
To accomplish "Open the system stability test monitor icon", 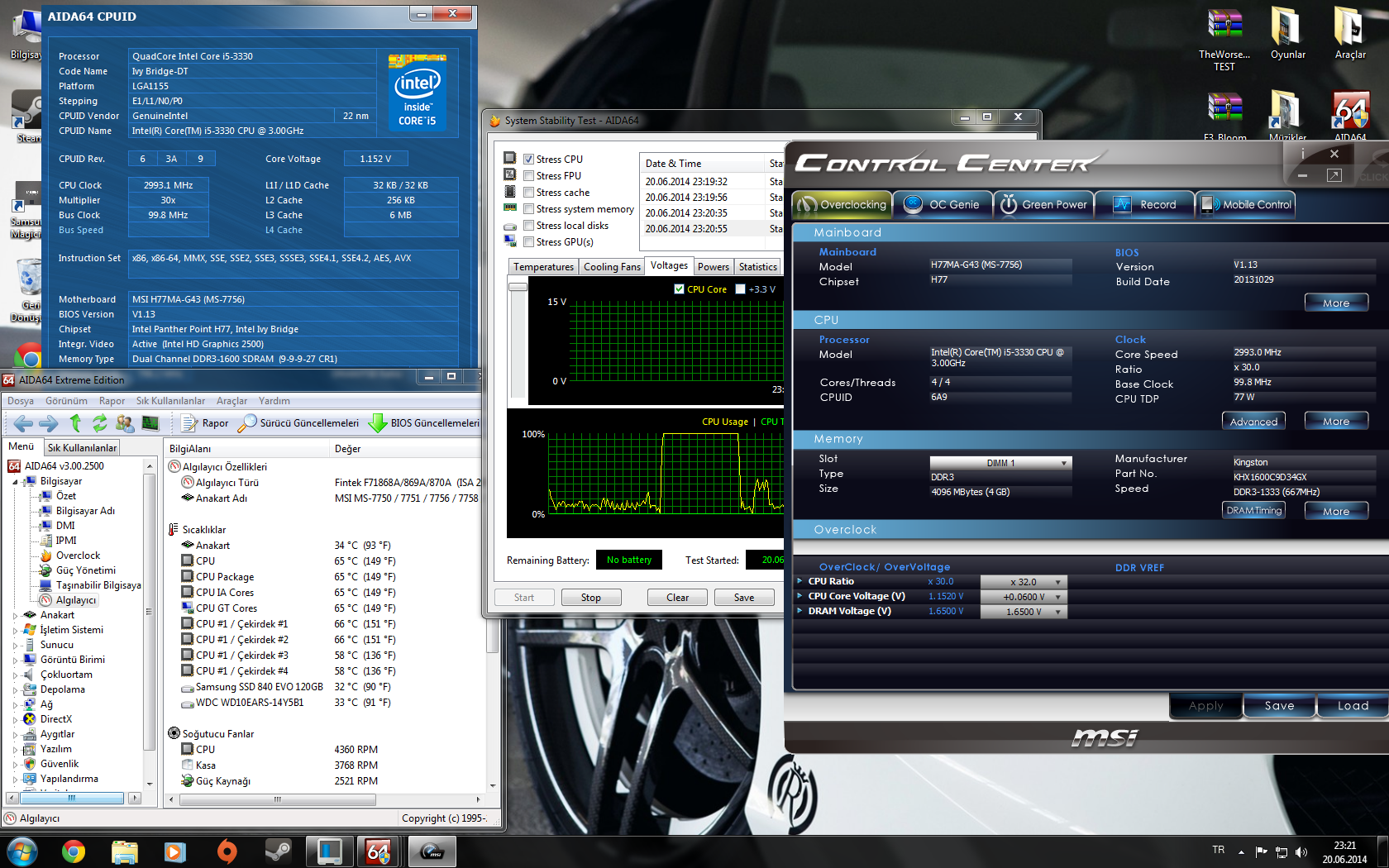I will (x=150, y=423).
